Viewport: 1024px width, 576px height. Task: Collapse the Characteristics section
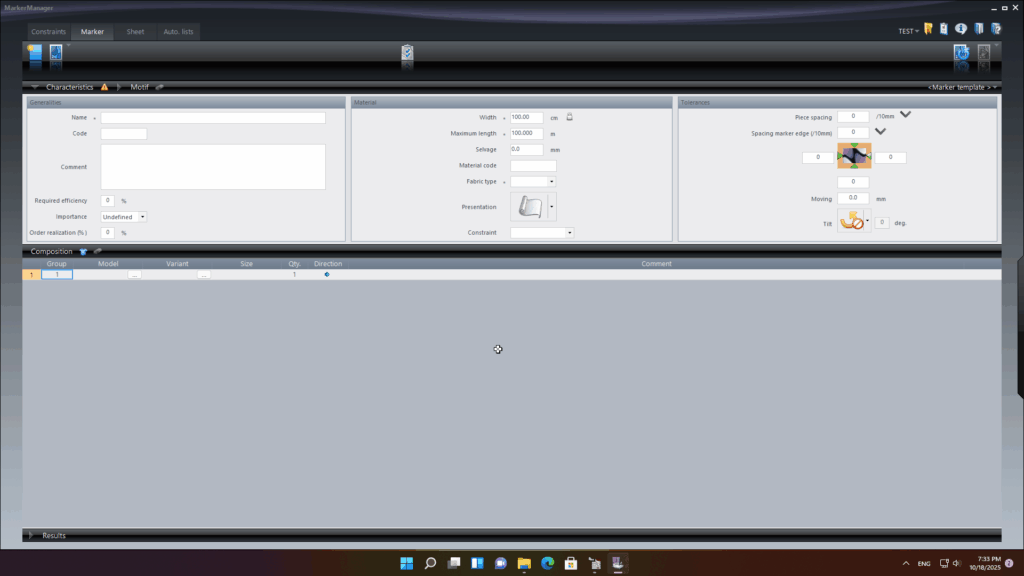point(35,87)
